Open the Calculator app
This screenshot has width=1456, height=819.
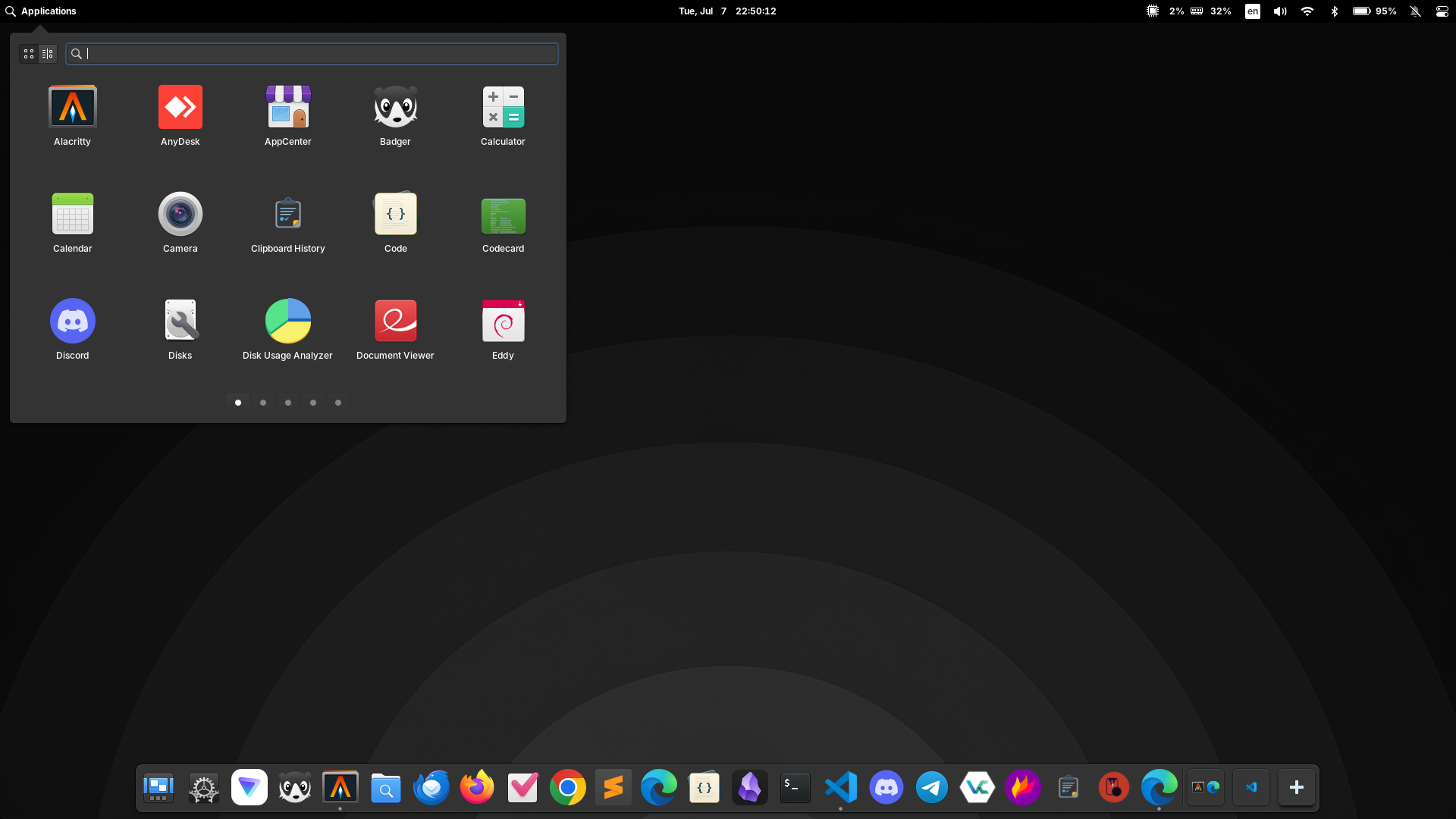[503, 116]
